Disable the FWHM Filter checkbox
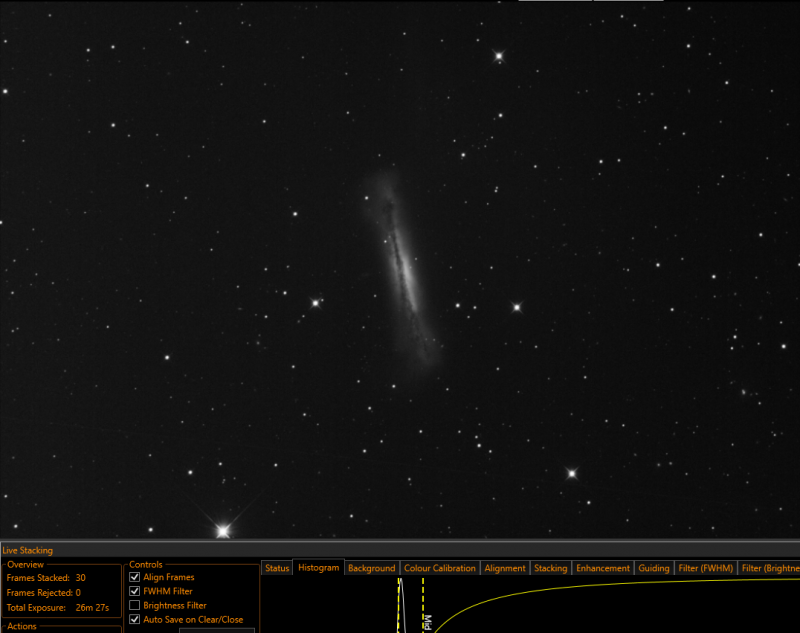Viewport: 800px width, 633px height. pyautogui.click(x=135, y=591)
